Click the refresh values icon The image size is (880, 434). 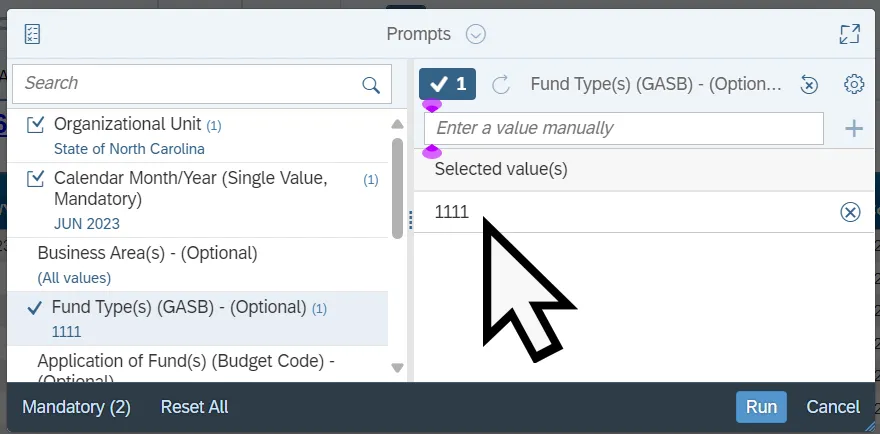502,85
